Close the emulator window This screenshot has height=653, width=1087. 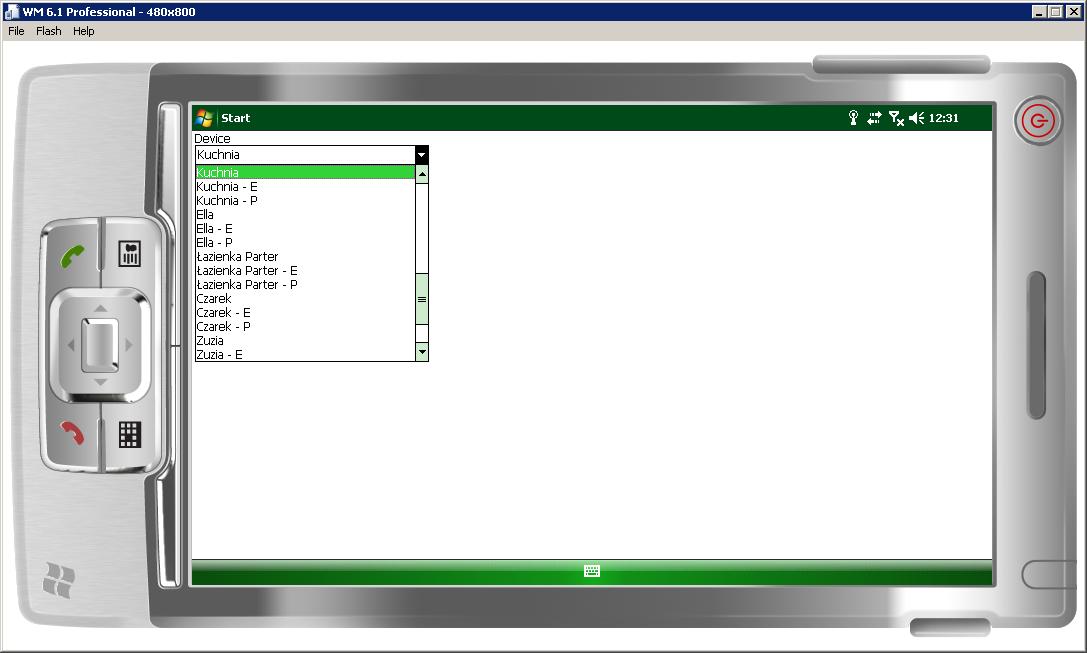pos(1074,12)
